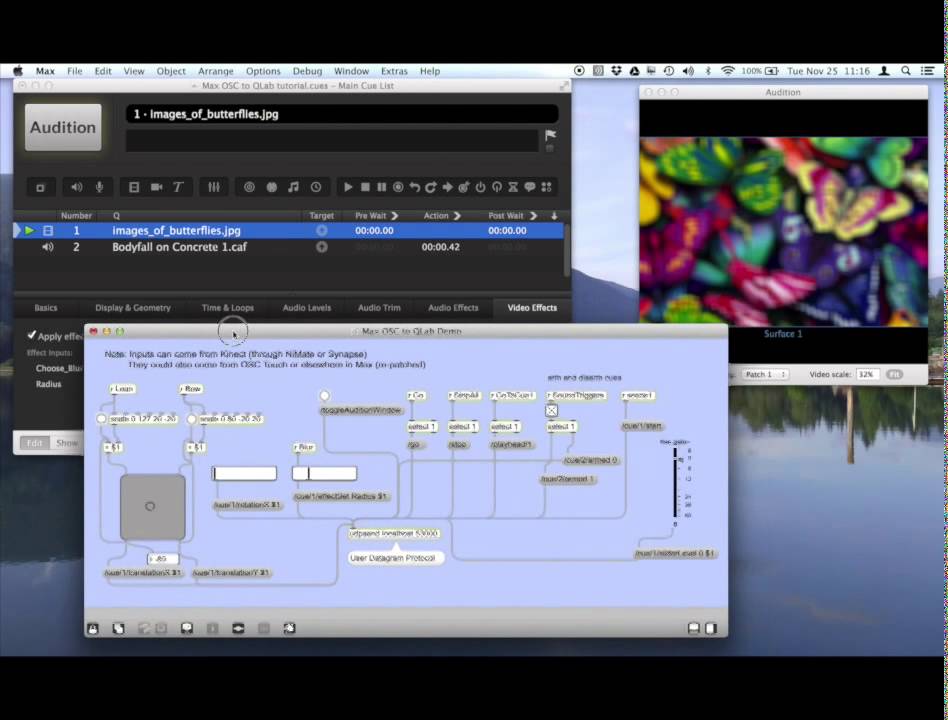Switch to the Audio Effects tab
The image size is (948, 720).
(x=453, y=308)
